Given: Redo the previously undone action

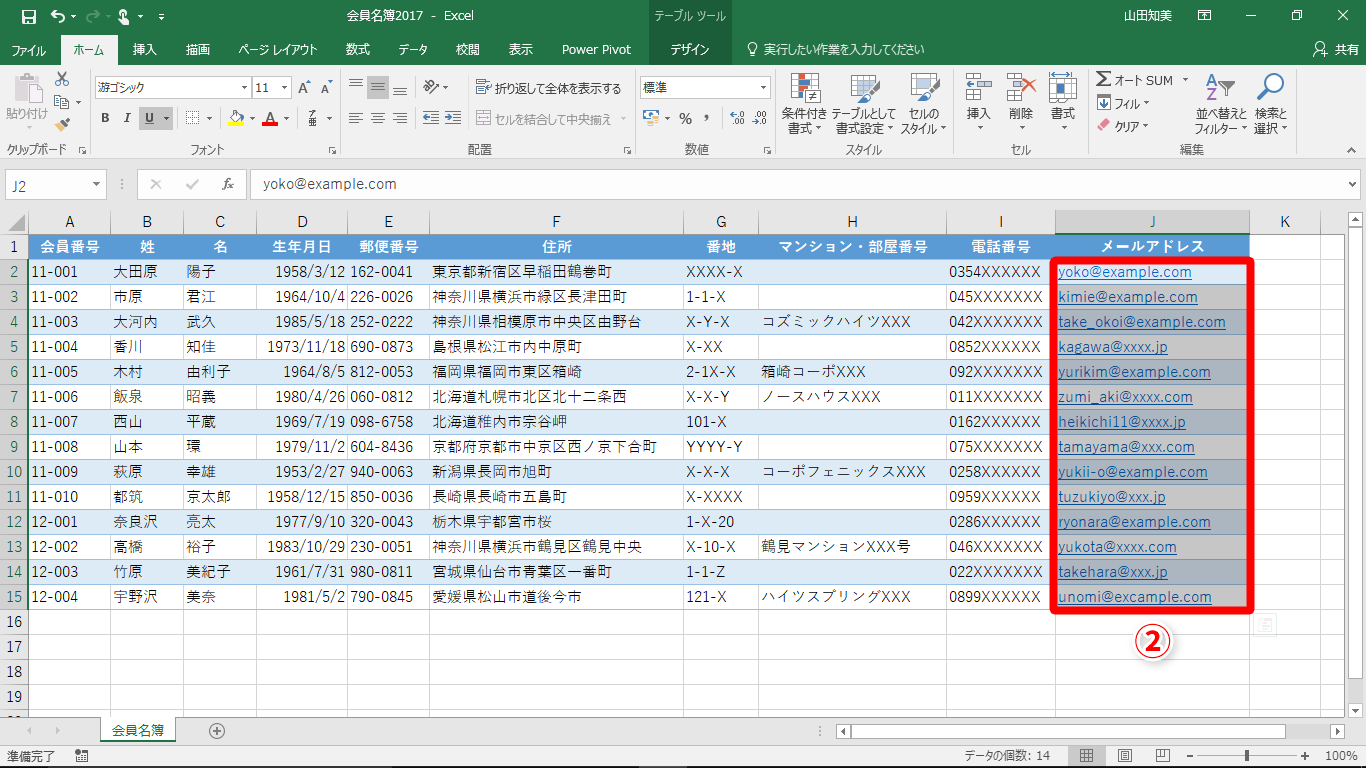Looking at the screenshot, I should [93, 16].
